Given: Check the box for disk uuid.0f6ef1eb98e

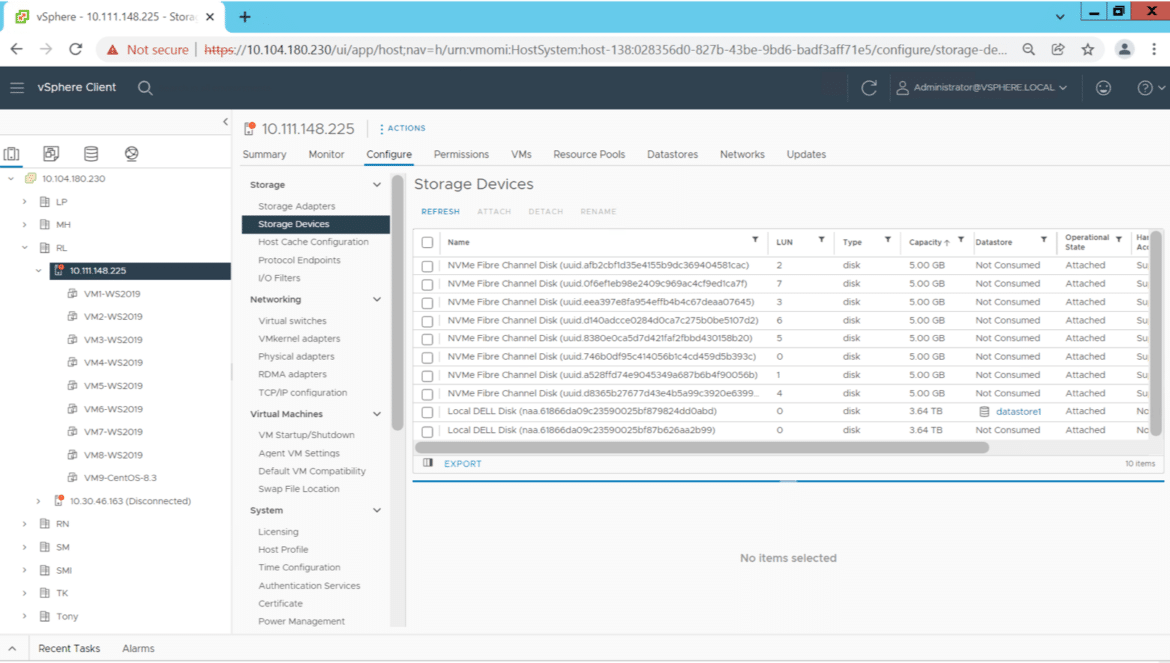Looking at the screenshot, I should coord(427,285).
